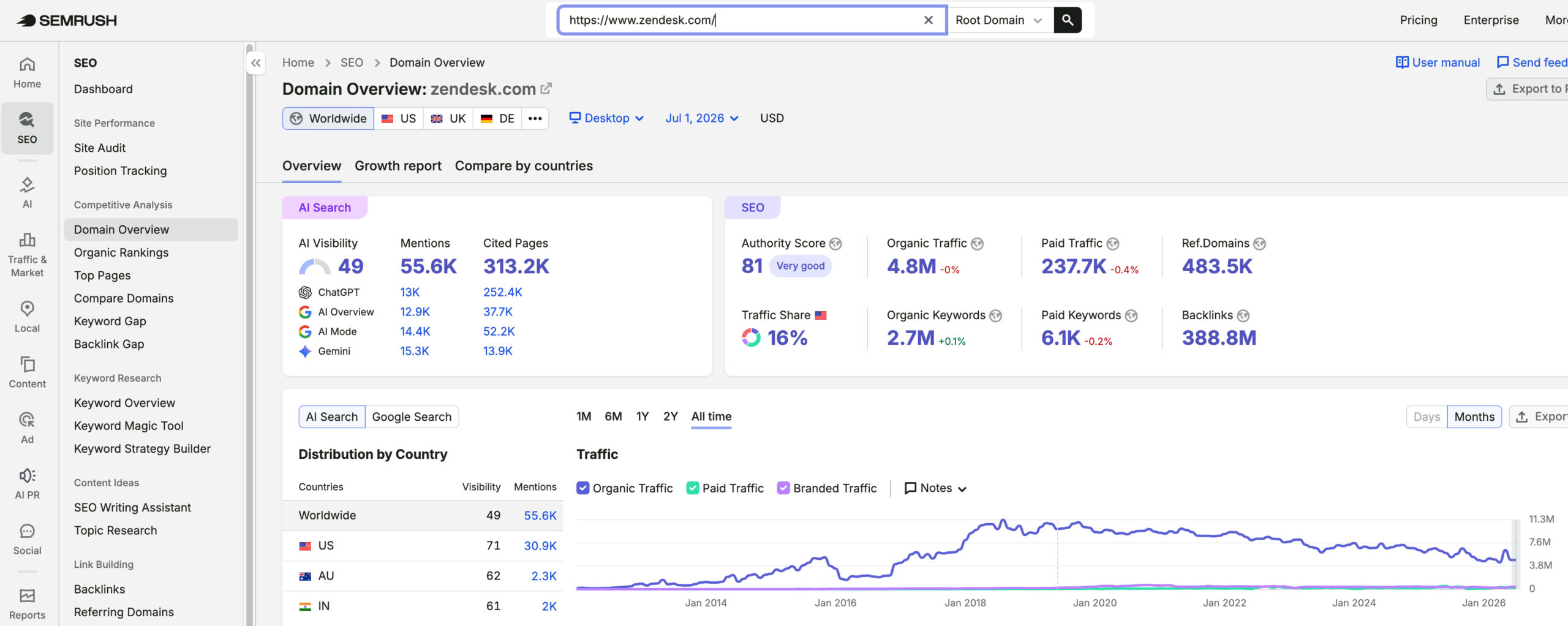This screenshot has width=1568, height=626.
Task: Open the Reports sidebar icon
Action: pos(27,604)
